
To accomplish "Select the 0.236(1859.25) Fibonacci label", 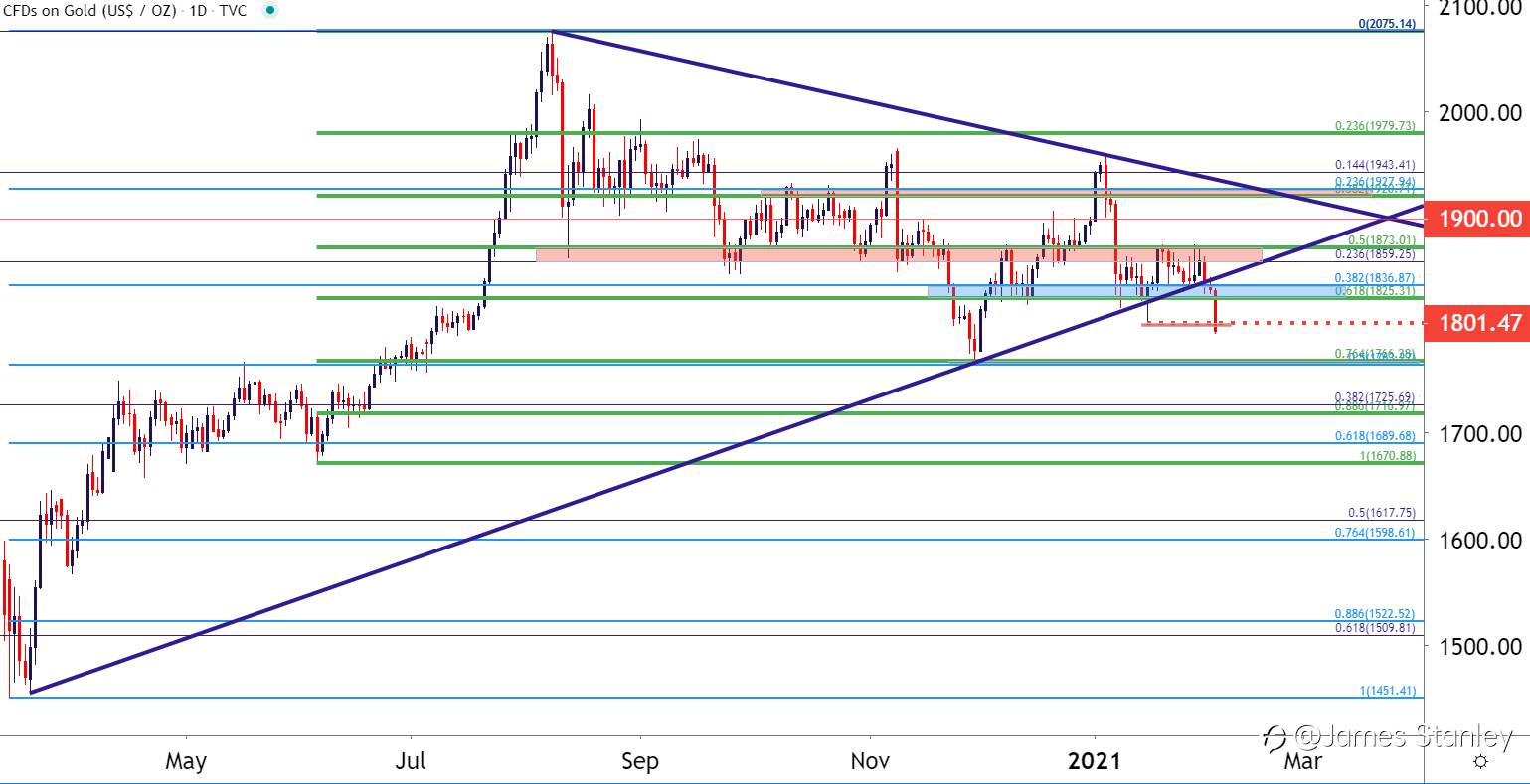I will 1374,254.
